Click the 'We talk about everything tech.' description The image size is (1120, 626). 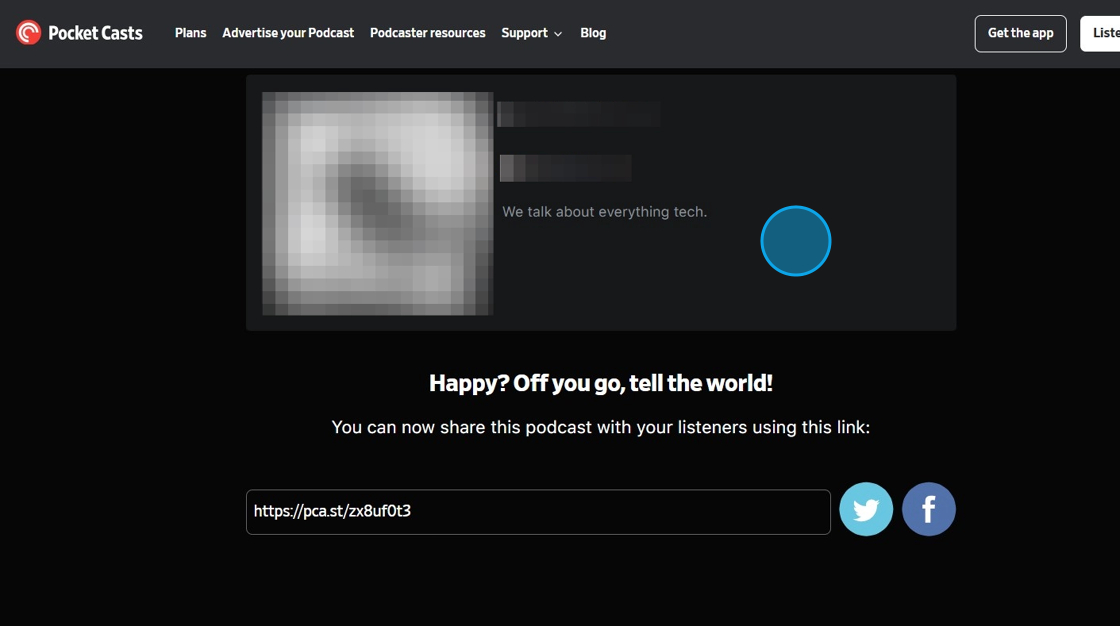(604, 212)
